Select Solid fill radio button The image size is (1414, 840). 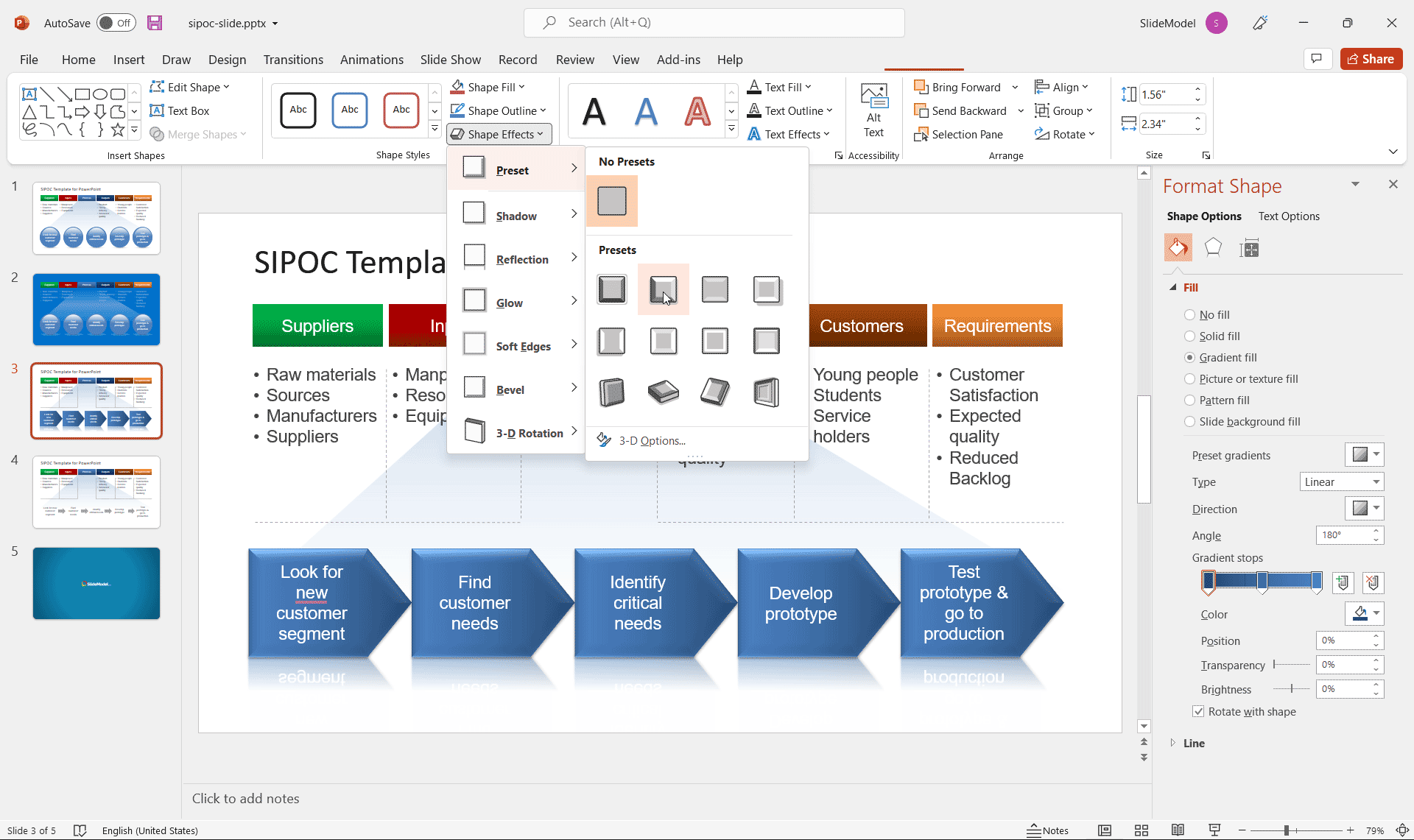click(1189, 335)
